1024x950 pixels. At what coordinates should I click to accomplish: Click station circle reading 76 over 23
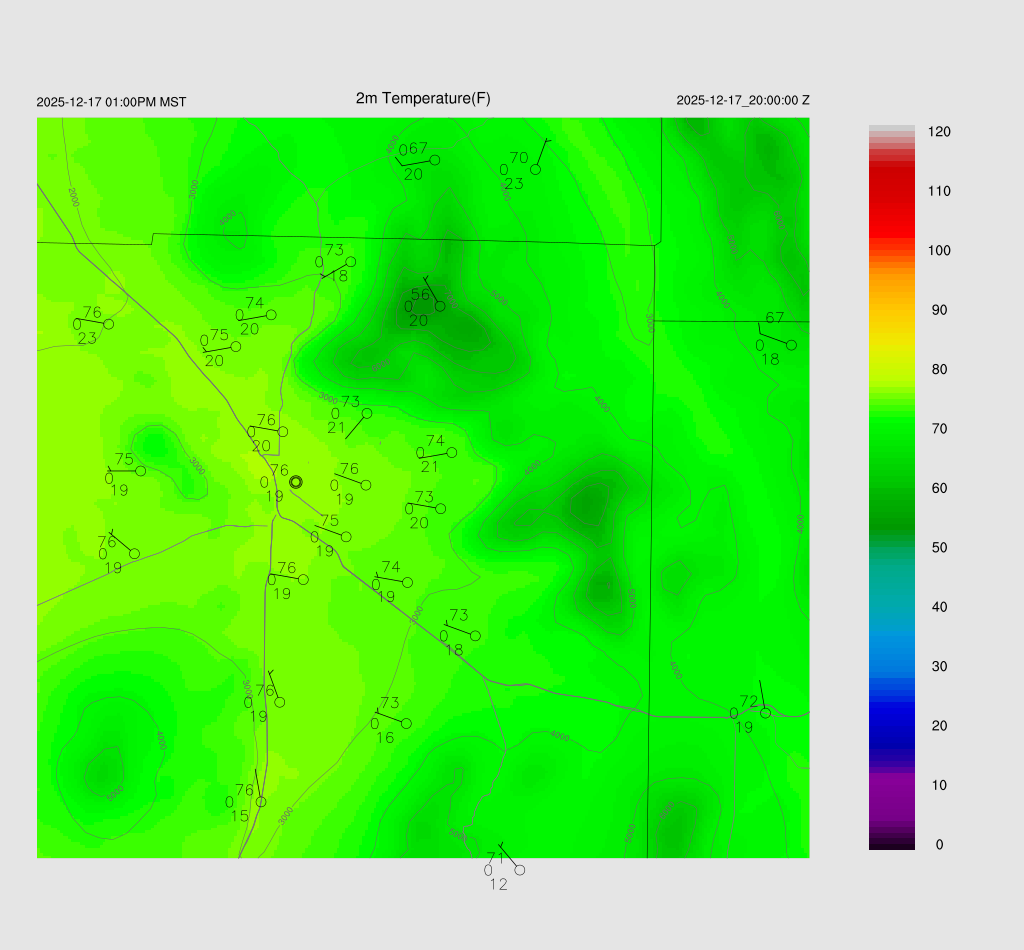[x=109, y=324]
